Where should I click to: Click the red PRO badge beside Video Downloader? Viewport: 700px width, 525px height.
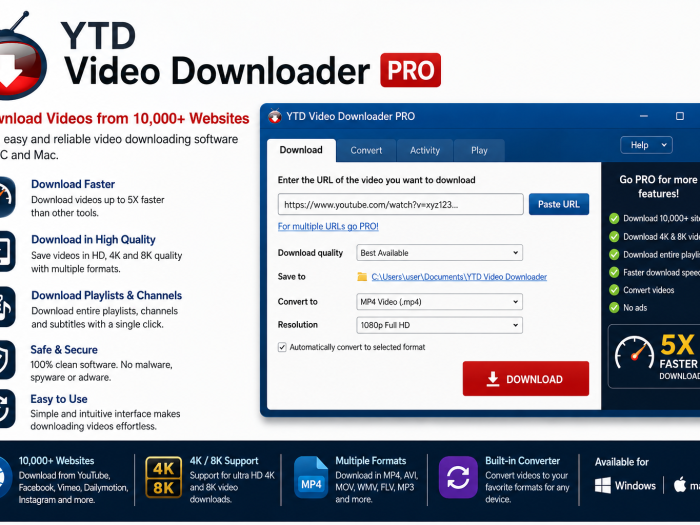[x=410, y=70]
